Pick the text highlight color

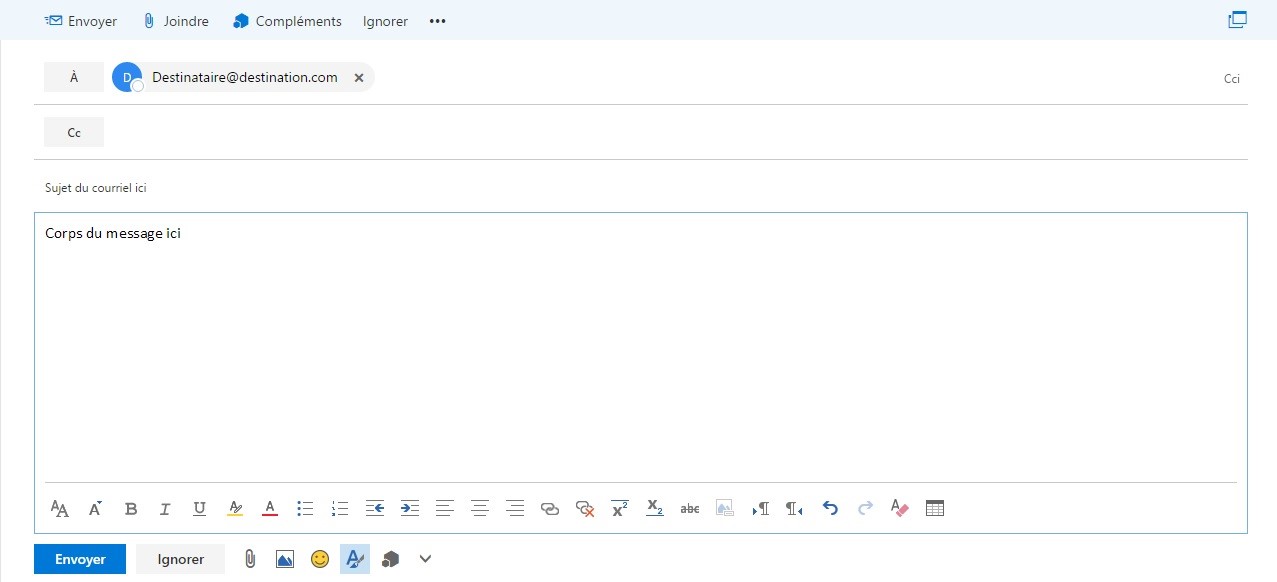pyautogui.click(x=235, y=509)
